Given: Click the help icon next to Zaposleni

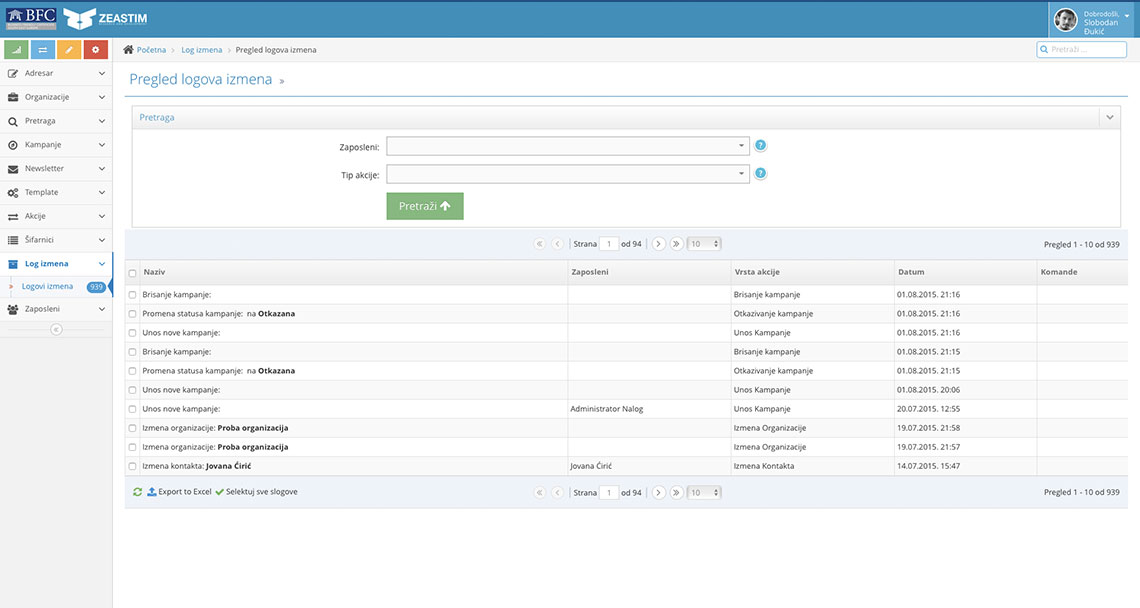Looking at the screenshot, I should tap(760, 145).
